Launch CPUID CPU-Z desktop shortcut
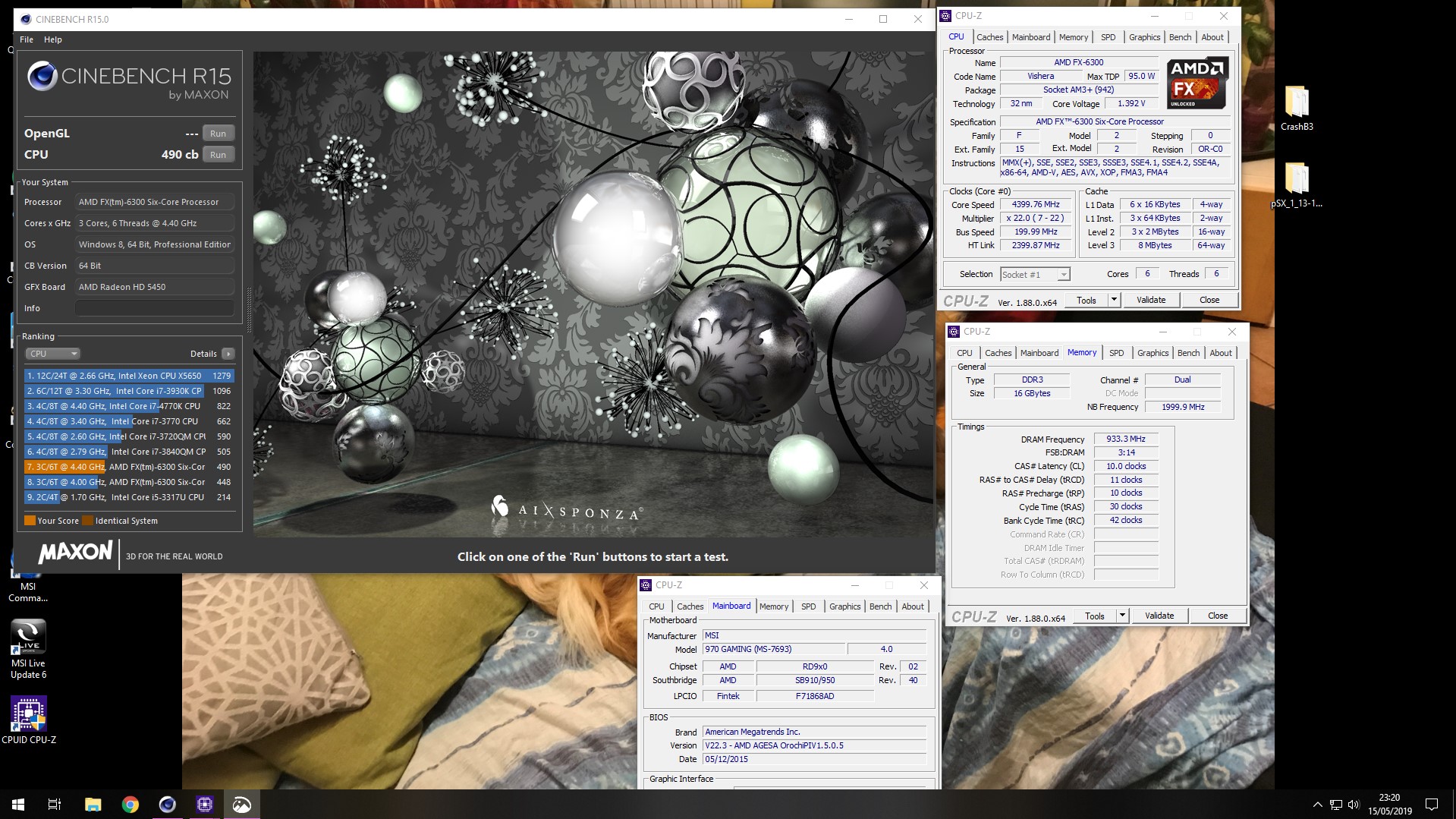The height and width of the screenshot is (819, 1456). [29, 720]
